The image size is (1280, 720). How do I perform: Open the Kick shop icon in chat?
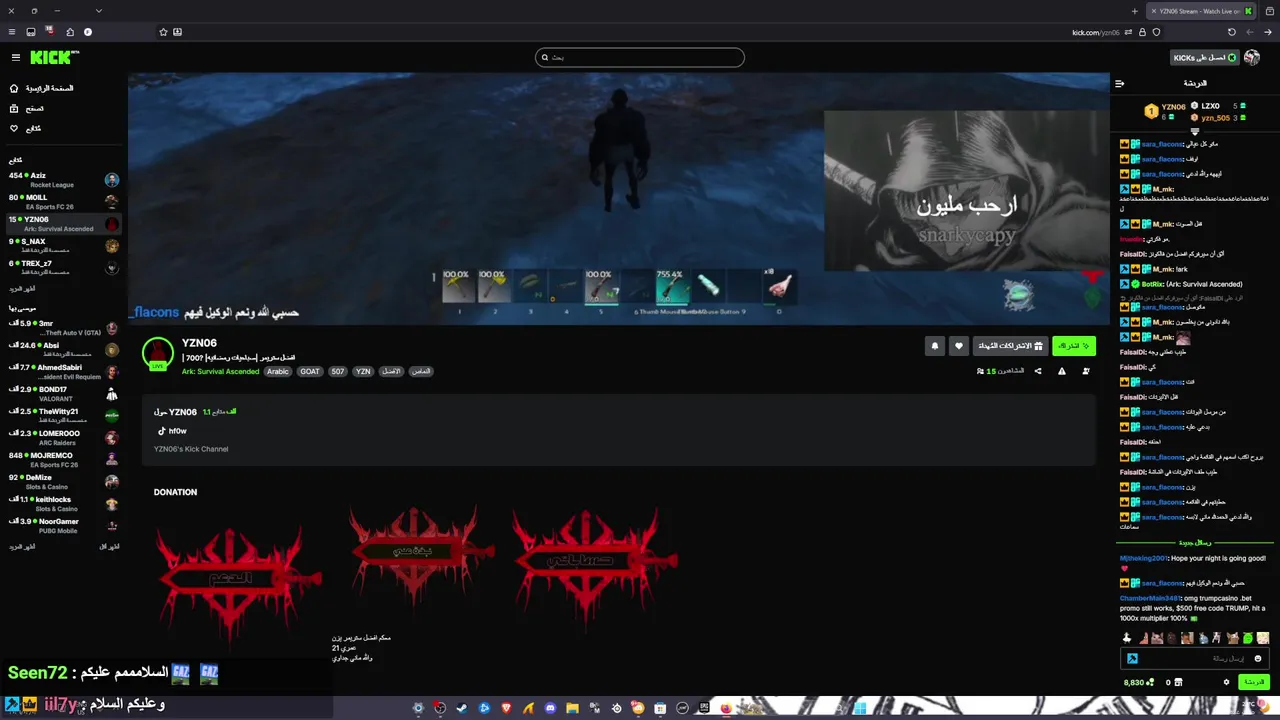1178,682
